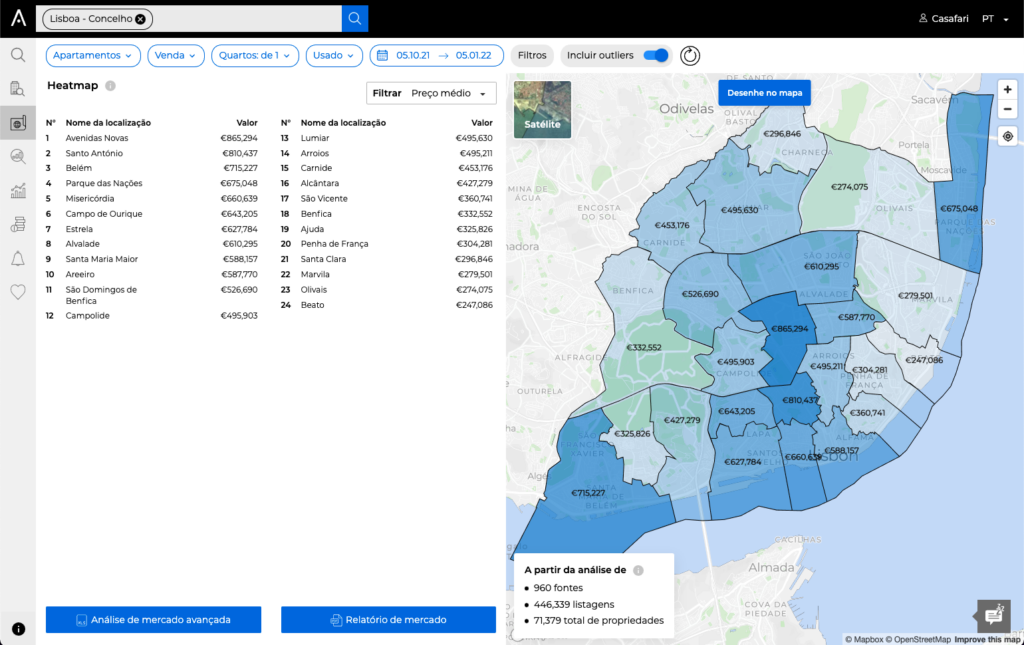Select Avenidas Novas in the list
This screenshot has height=645, width=1024.
tap(152, 138)
